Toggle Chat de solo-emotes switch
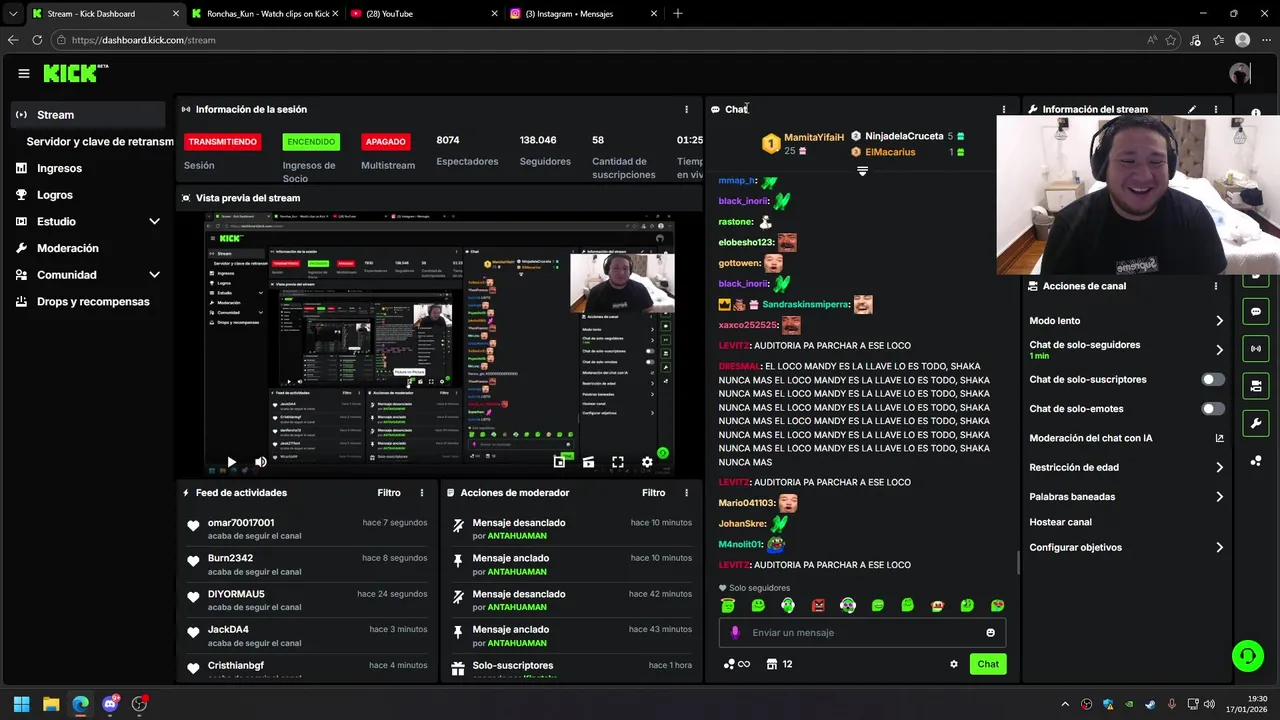This screenshot has height=720, width=1280. pyautogui.click(x=1213, y=408)
